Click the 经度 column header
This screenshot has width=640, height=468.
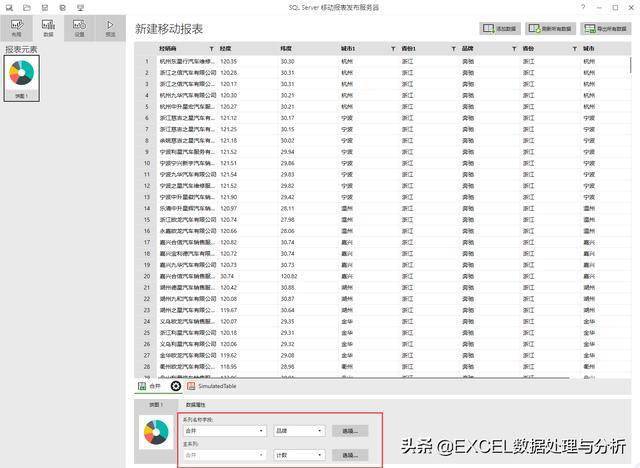(x=225, y=49)
